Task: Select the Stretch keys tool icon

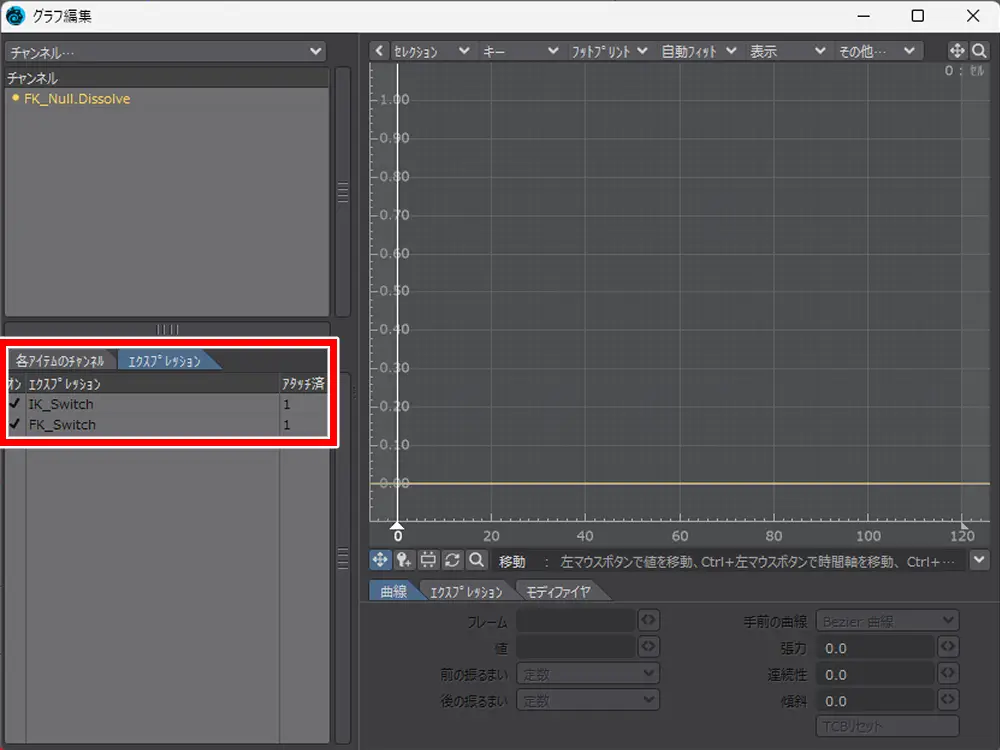Action: click(428, 561)
